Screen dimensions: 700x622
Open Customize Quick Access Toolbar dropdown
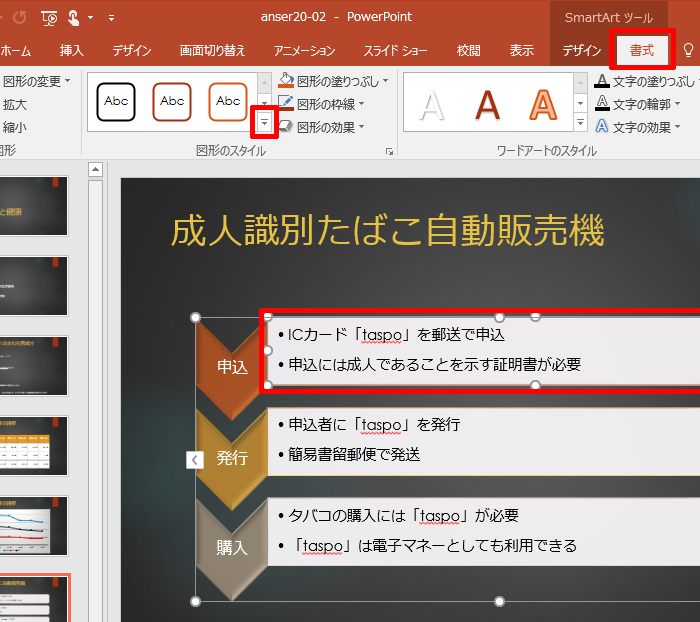tap(111, 18)
